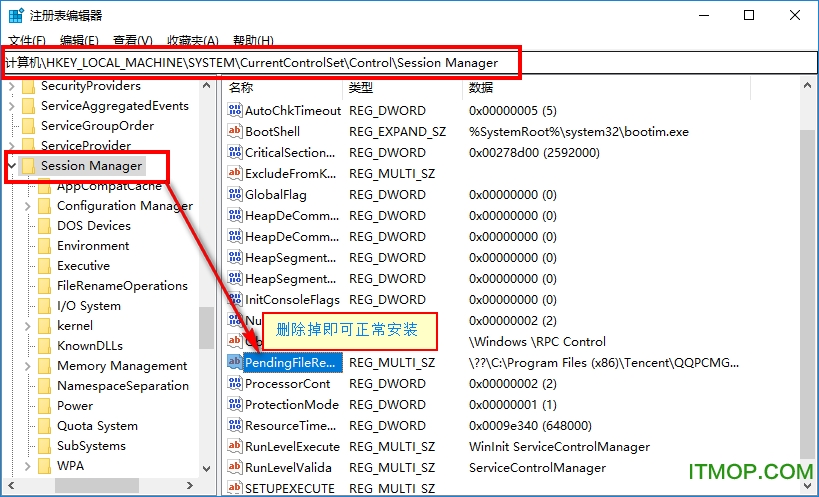Click the AutoChkTimeout DWORD value icon
This screenshot has height=497, width=819.
tap(235, 111)
